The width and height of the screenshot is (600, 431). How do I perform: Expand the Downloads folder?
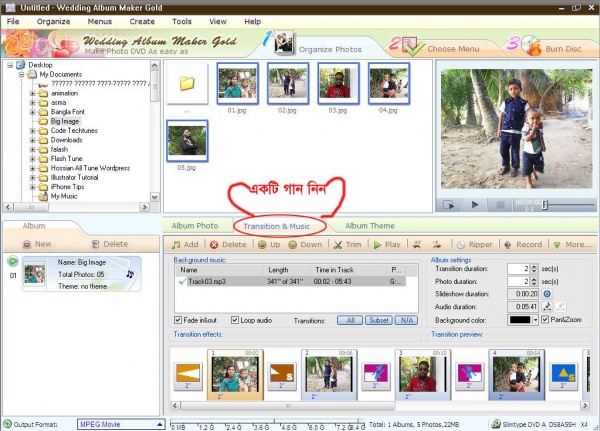pos(33,140)
